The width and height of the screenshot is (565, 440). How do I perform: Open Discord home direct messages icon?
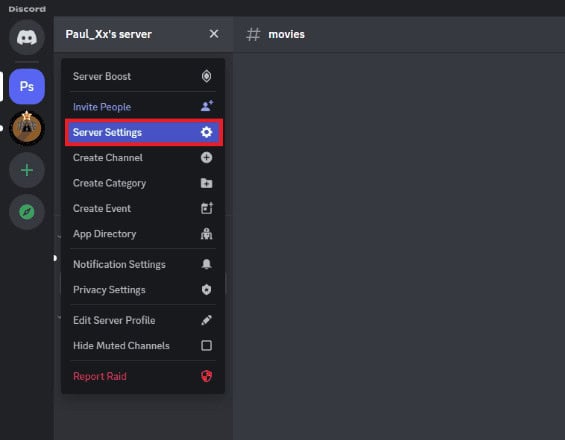tap(27, 37)
